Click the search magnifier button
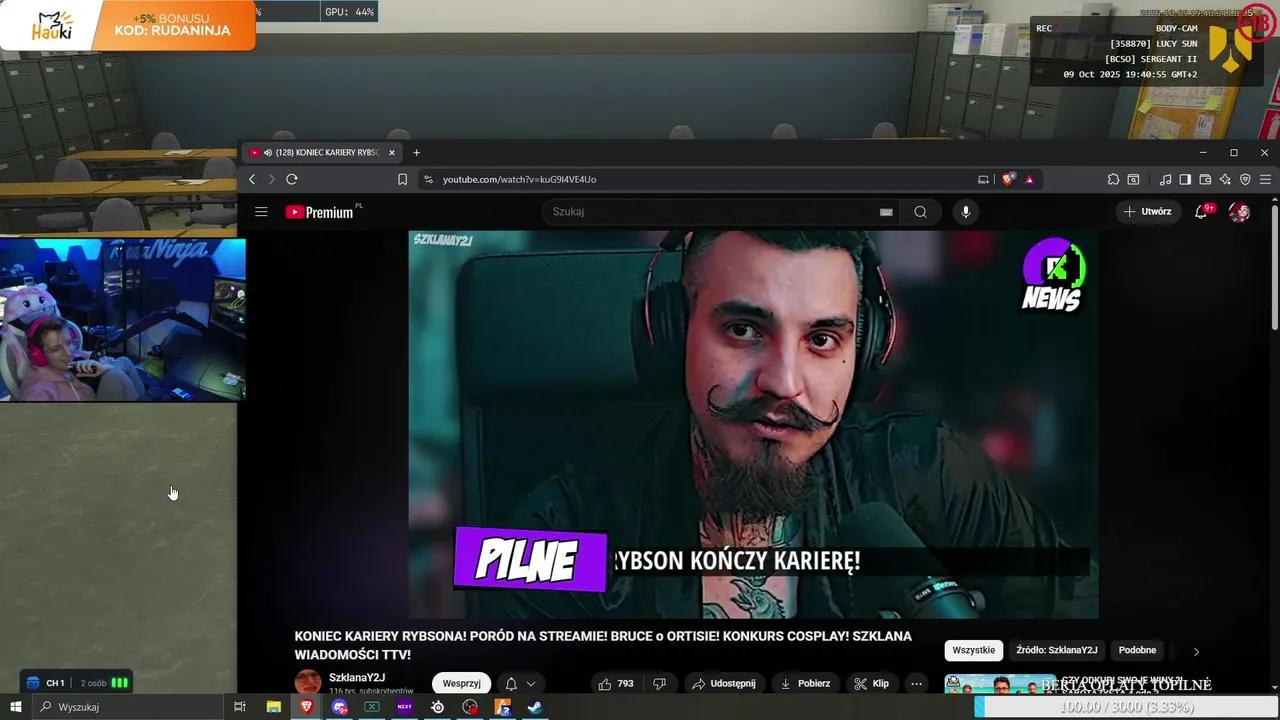This screenshot has width=1280, height=720. pyautogui.click(x=920, y=212)
